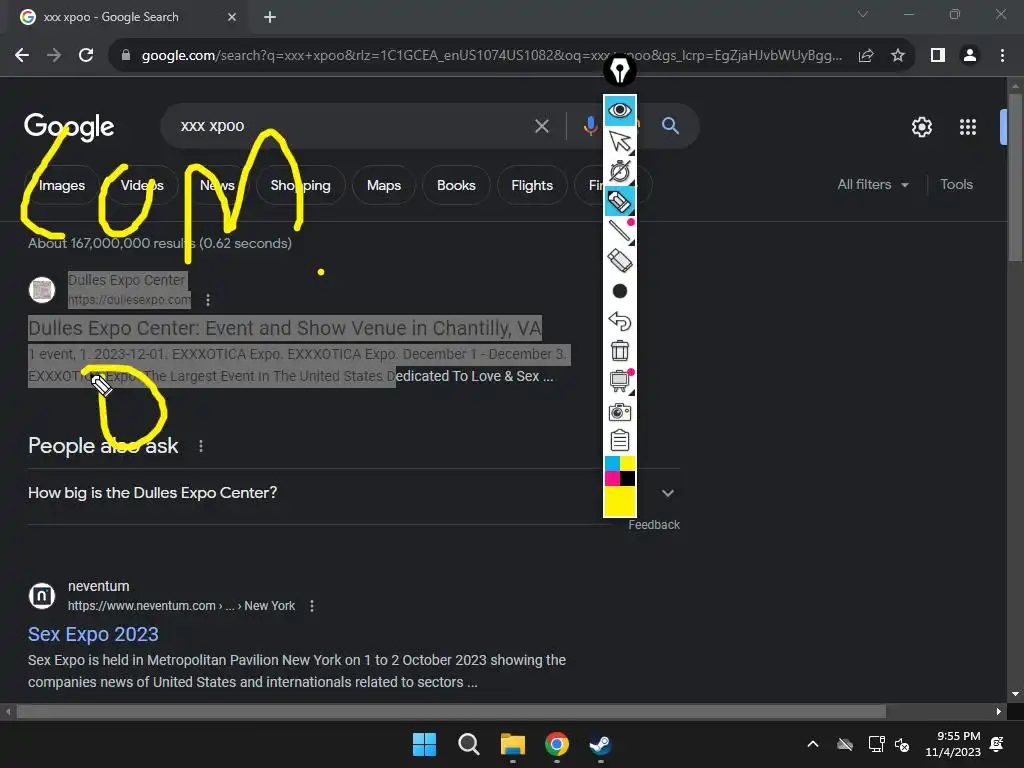Image resolution: width=1024 pixels, height=768 pixels.
Task: Open three-dot menu beside Dulles Expo Center
Action: (208, 300)
